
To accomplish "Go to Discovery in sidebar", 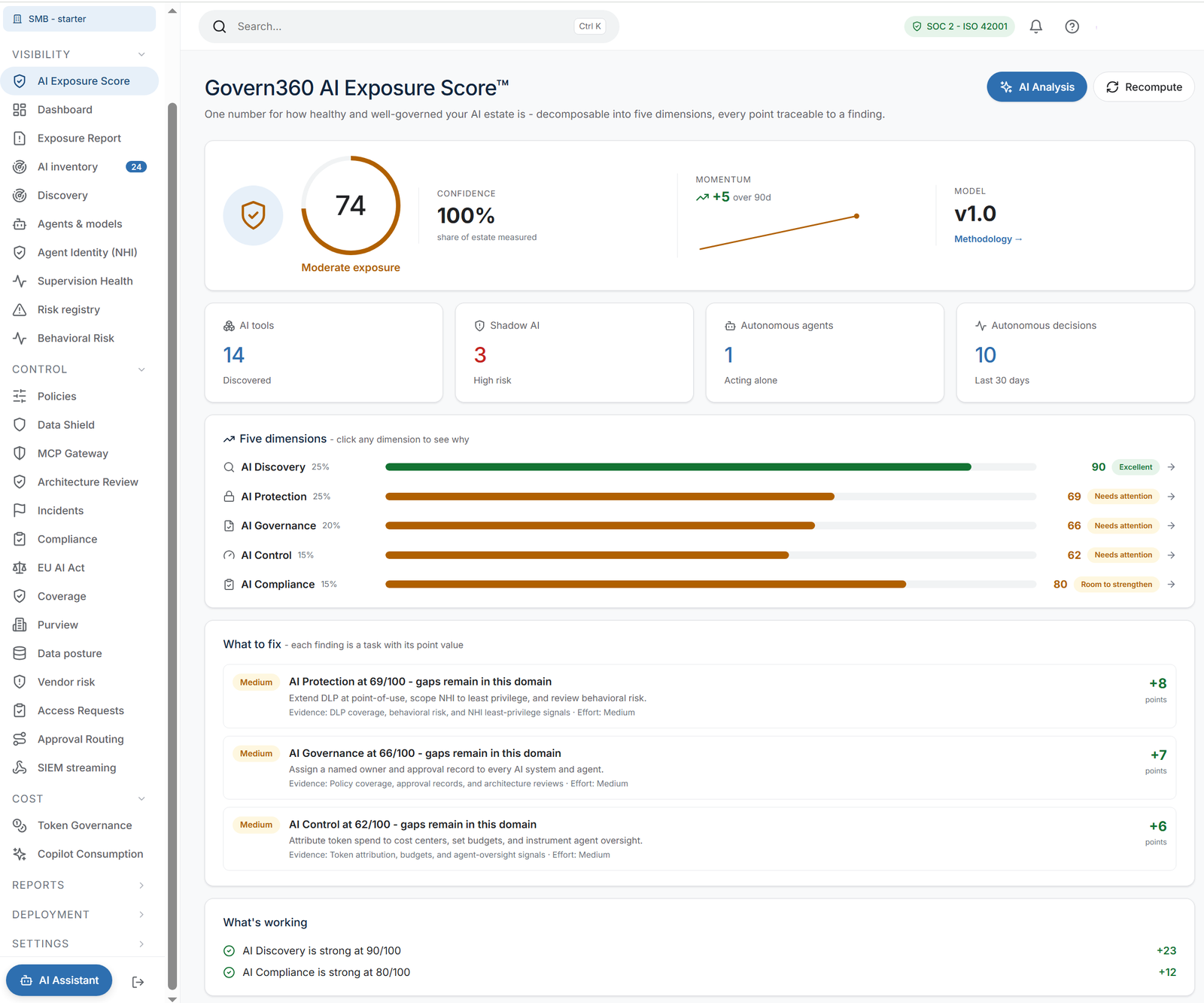I will point(79,196).
